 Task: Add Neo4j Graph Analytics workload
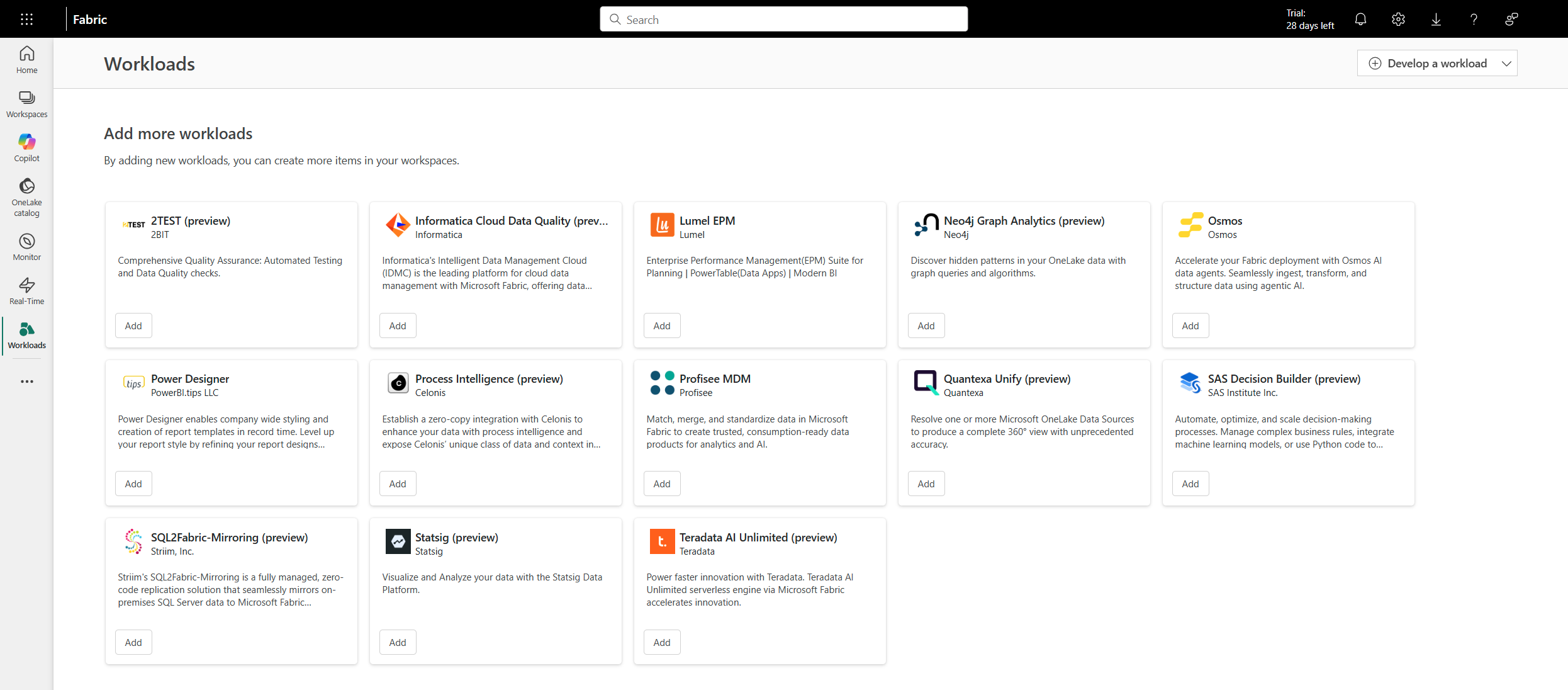926,325
